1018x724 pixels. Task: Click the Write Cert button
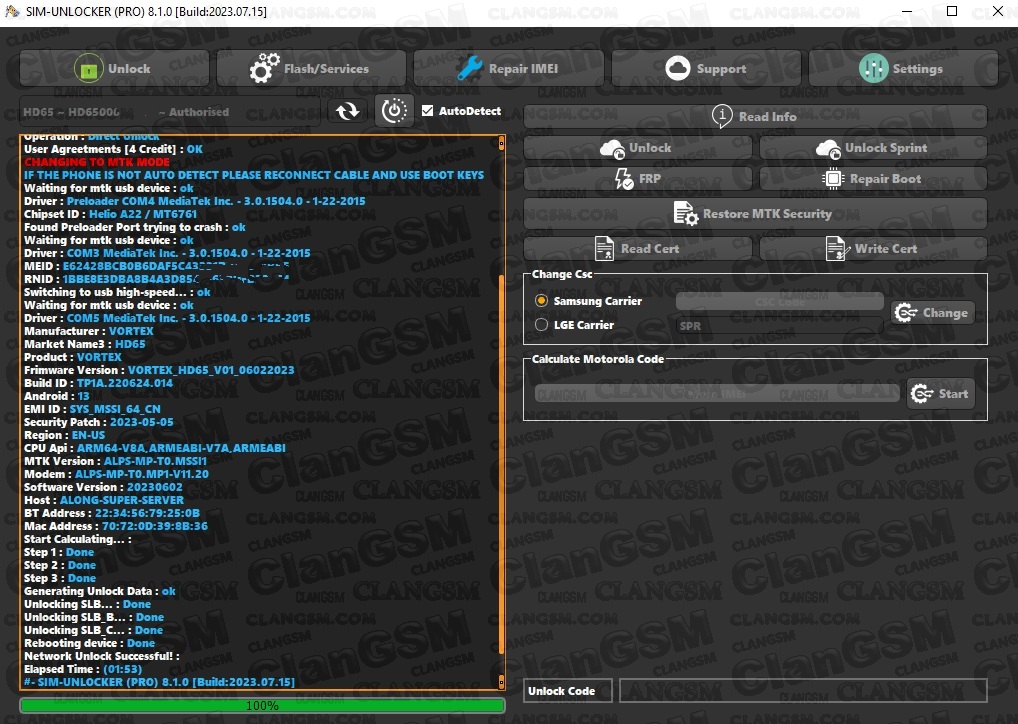873,249
